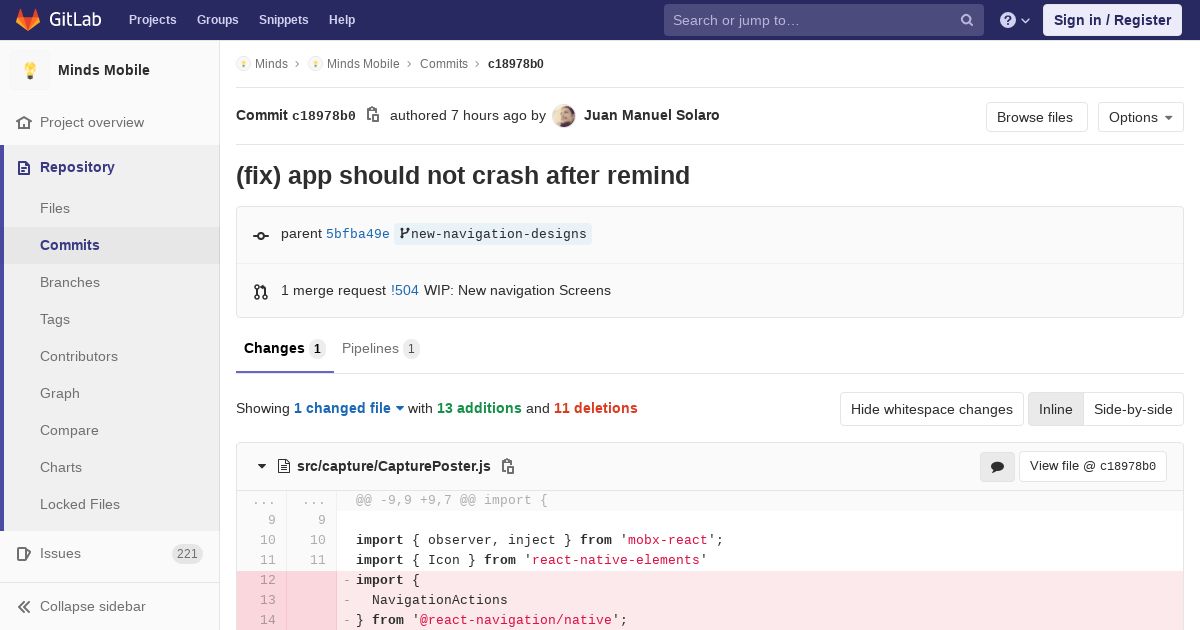
Task: Click the Minds Mobile lightbulb project avatar
Action: tap(30, 70)
